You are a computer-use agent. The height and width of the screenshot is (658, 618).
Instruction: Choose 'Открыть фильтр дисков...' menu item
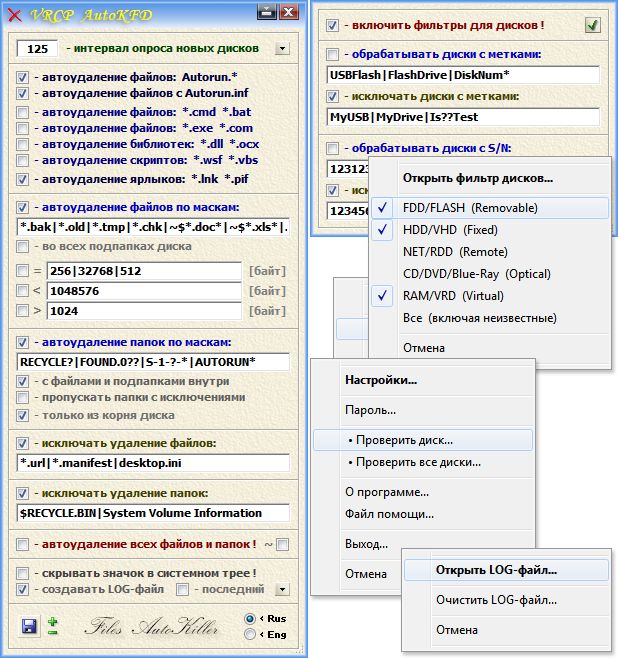pyautogui.click(x=490, y=178)
